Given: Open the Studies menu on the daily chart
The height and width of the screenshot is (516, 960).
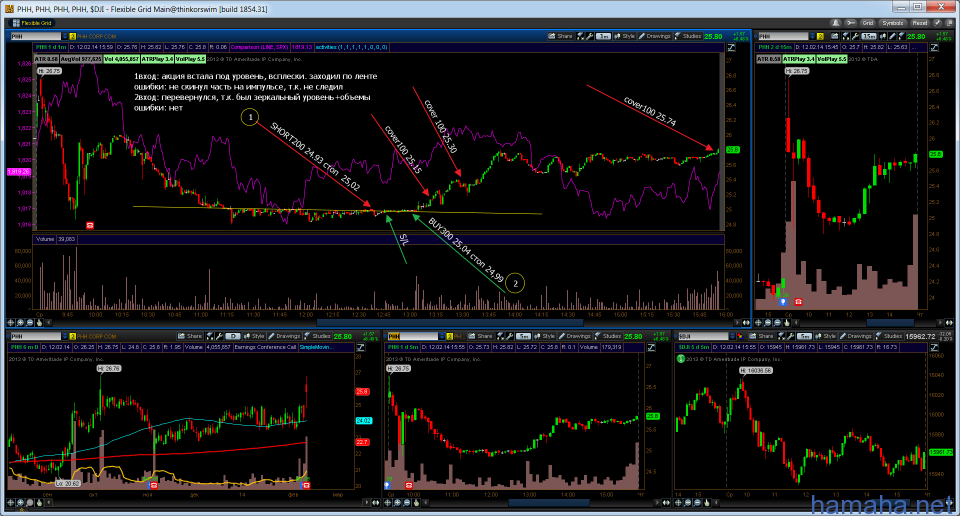Looking at the screenshot, I should click(318, 336).
